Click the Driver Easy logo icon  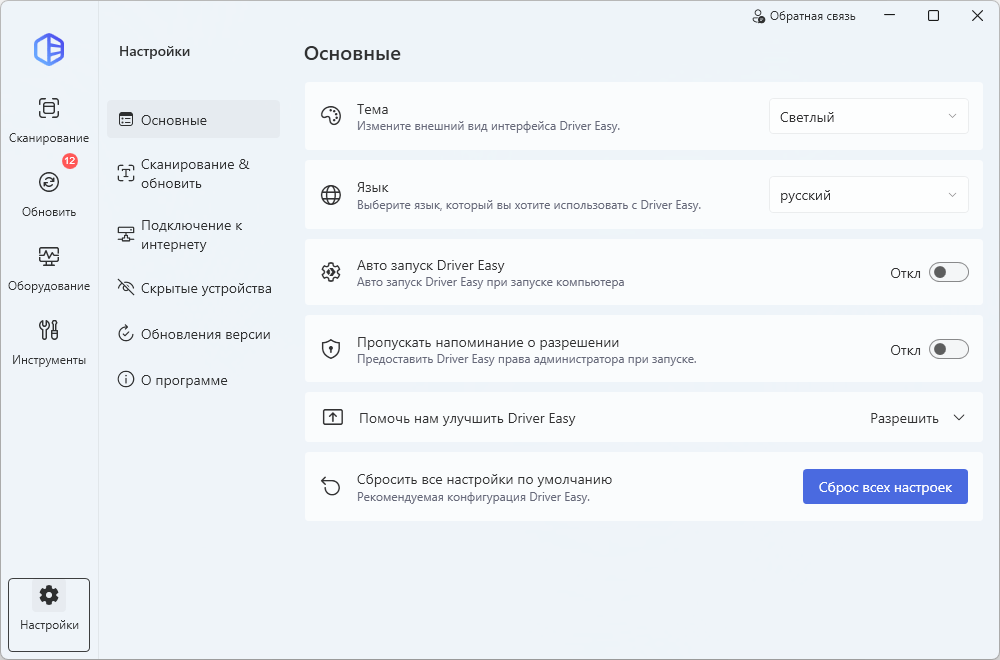pyautogui.click(x=49, y=50)
